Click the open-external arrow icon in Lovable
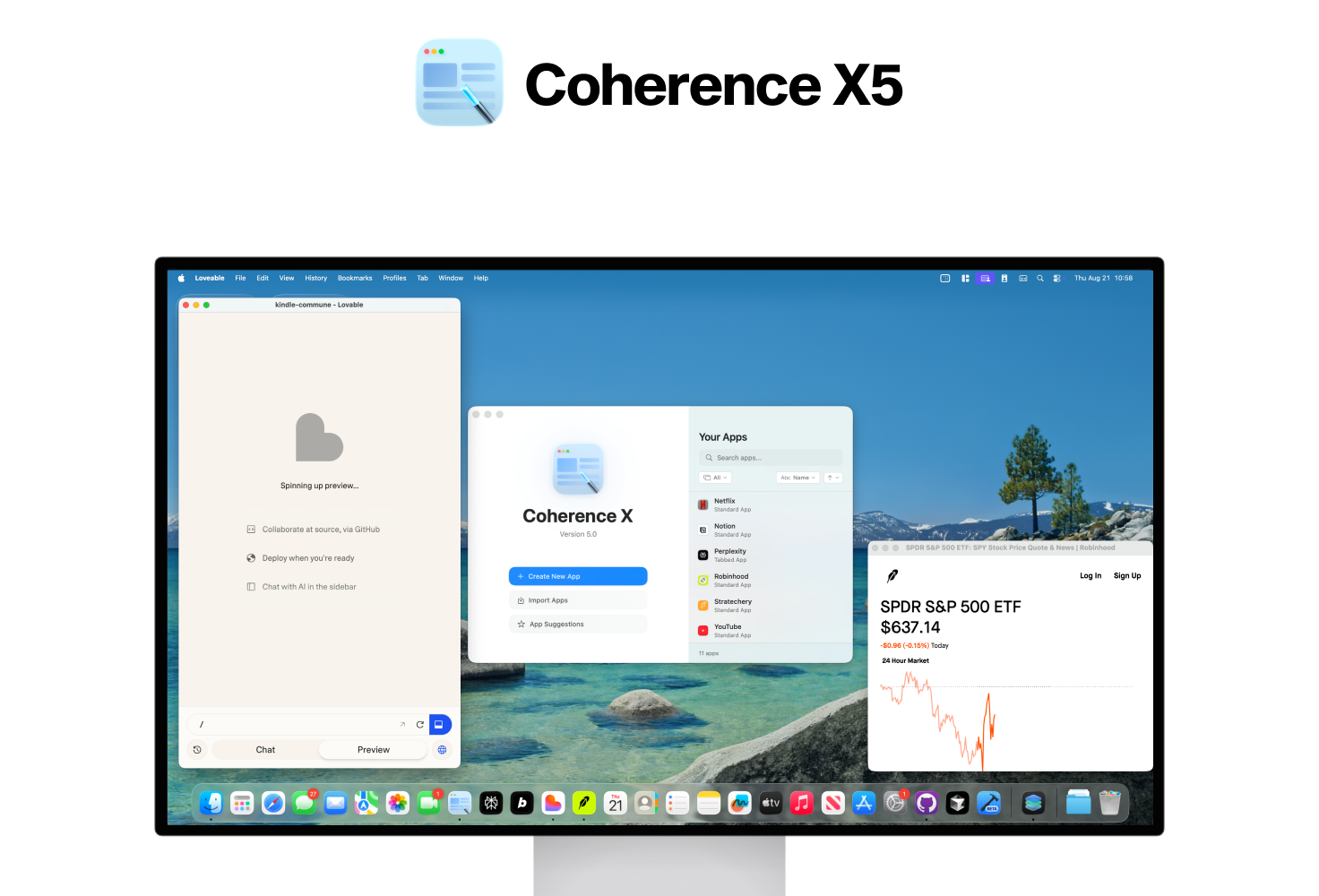Screen dimensions: 1319x896 (402, 724)
